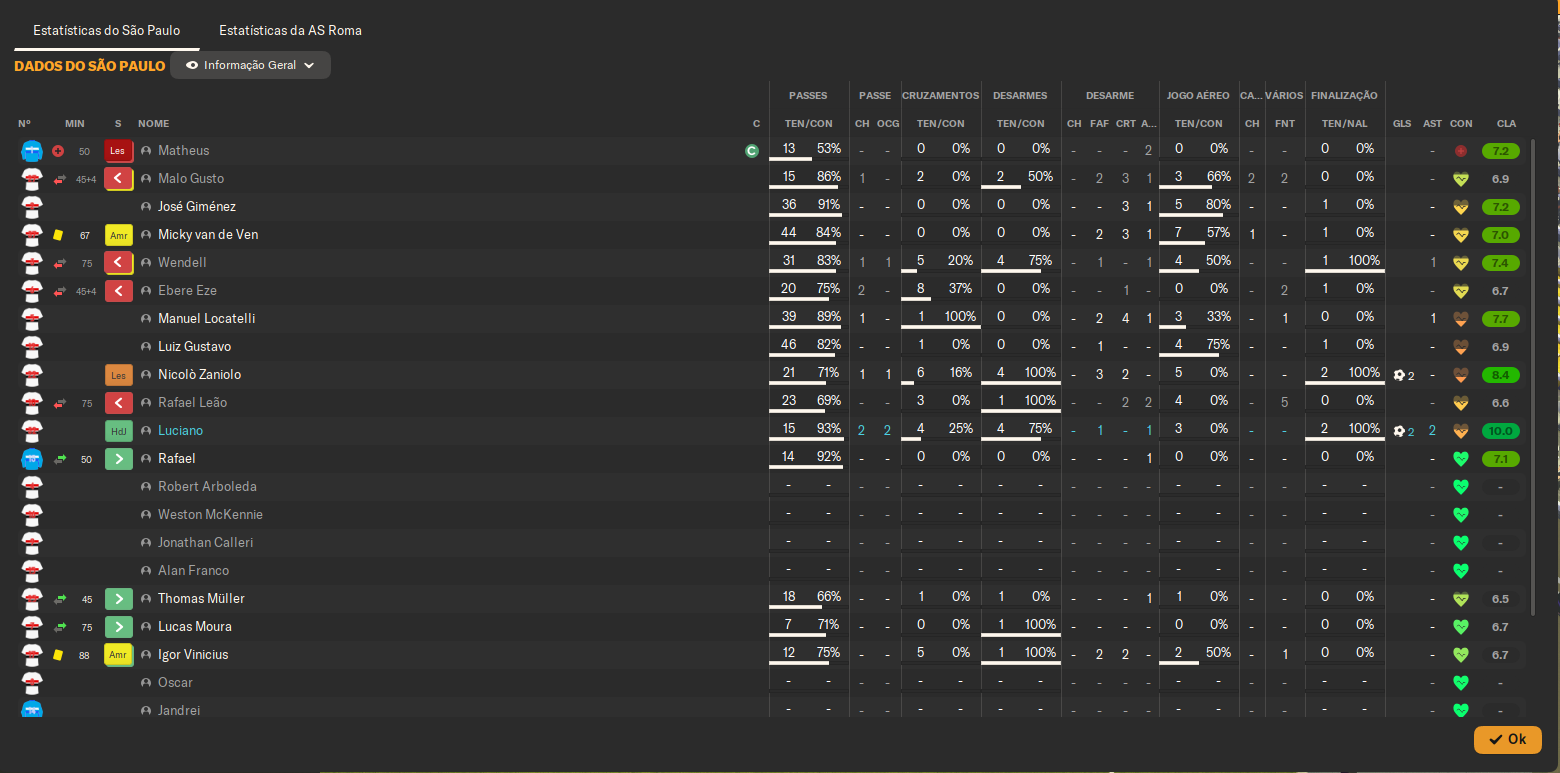The image size is (1560, 773).
Task: Click Luciano's 10.0 rating pill
Action: pyautogui.click(x=1501, y=431)
